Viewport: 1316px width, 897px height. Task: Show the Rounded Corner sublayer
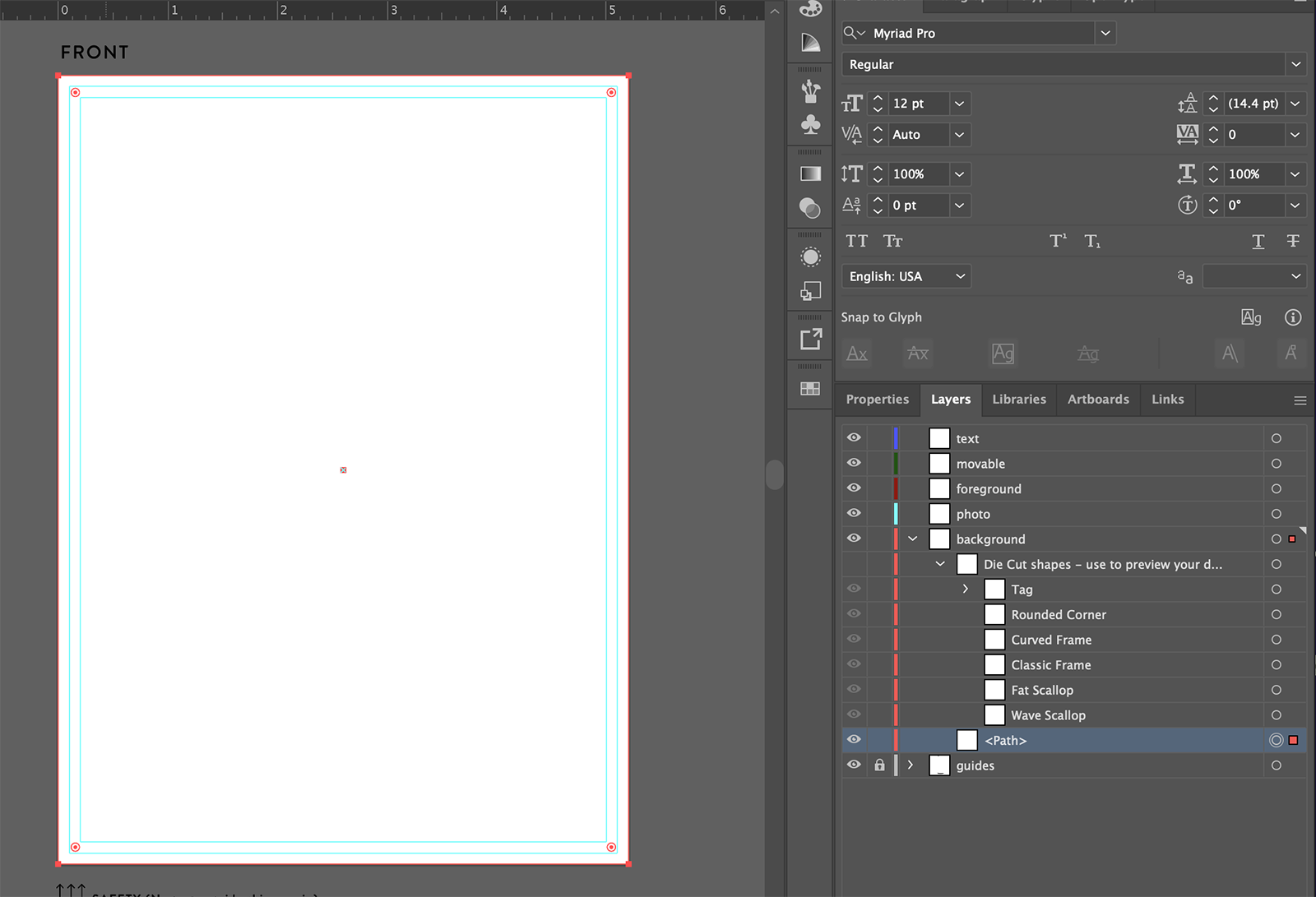(854, 614)
